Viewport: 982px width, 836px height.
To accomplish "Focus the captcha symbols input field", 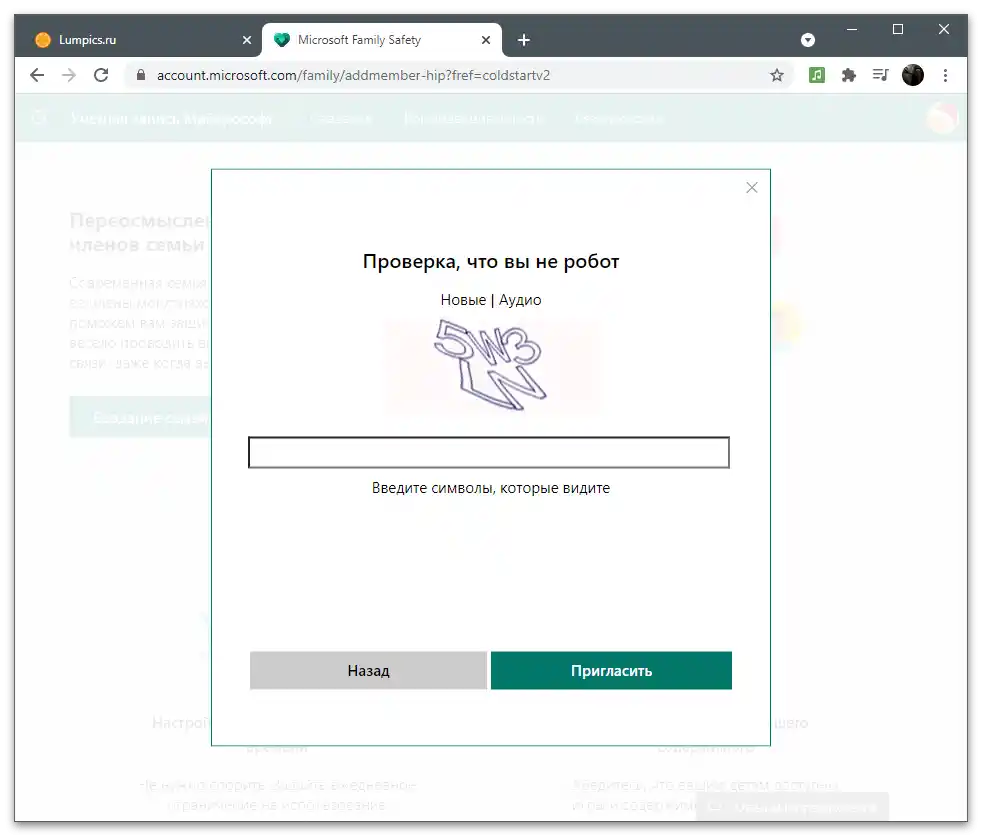I will [x=489, y=452].
